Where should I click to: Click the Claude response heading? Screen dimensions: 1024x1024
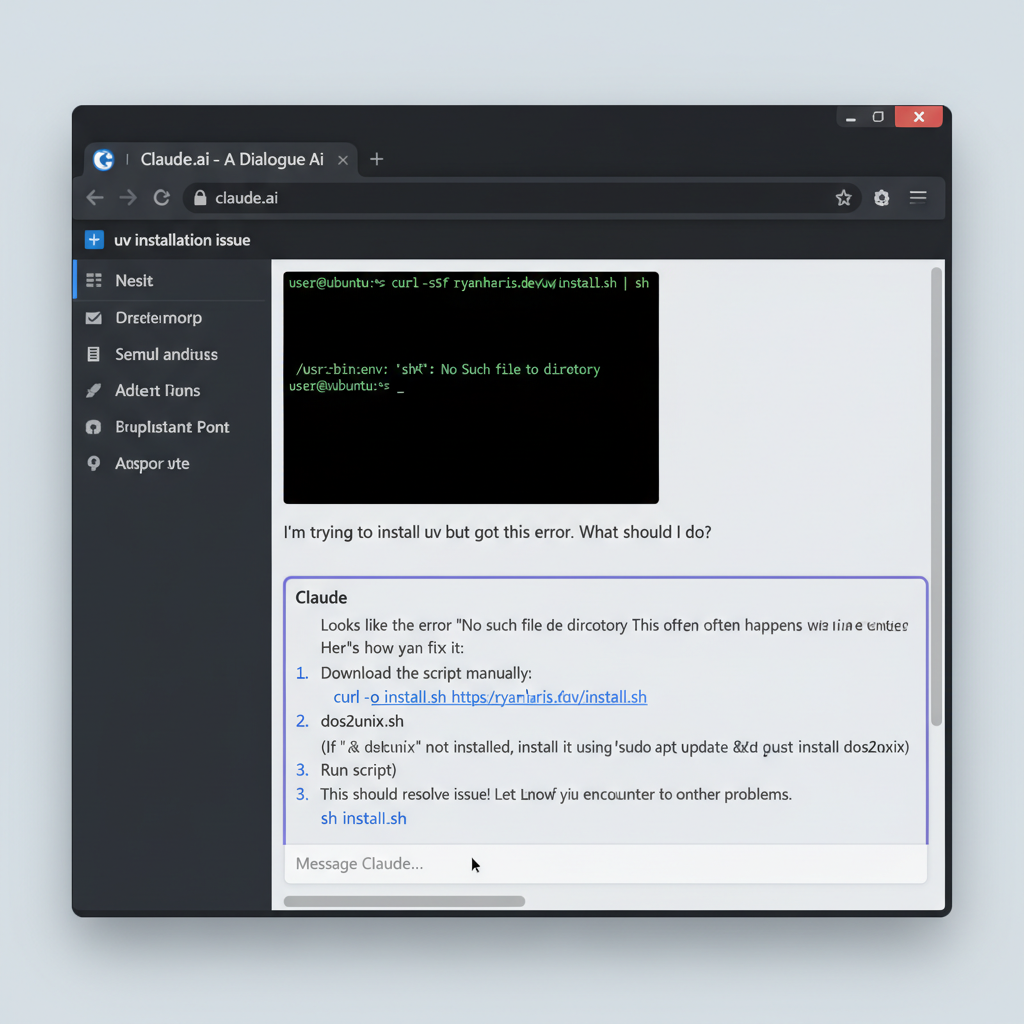(x=321, y=598)
